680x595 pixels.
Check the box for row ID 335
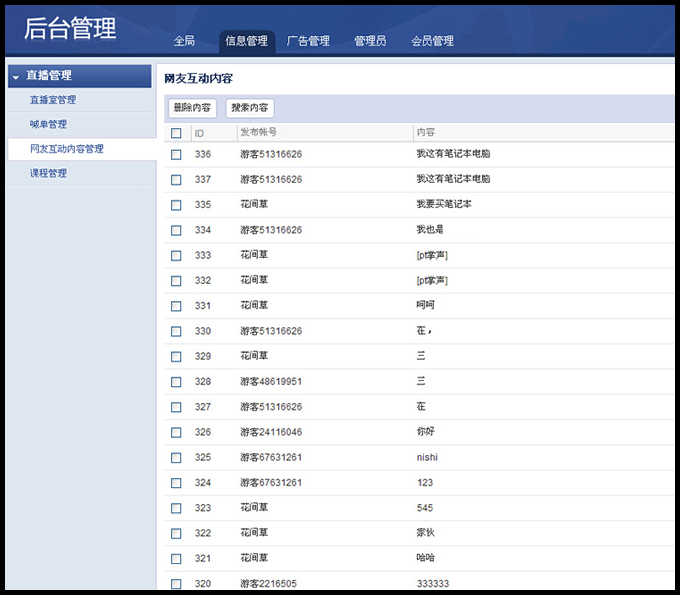tap(176, 205)
